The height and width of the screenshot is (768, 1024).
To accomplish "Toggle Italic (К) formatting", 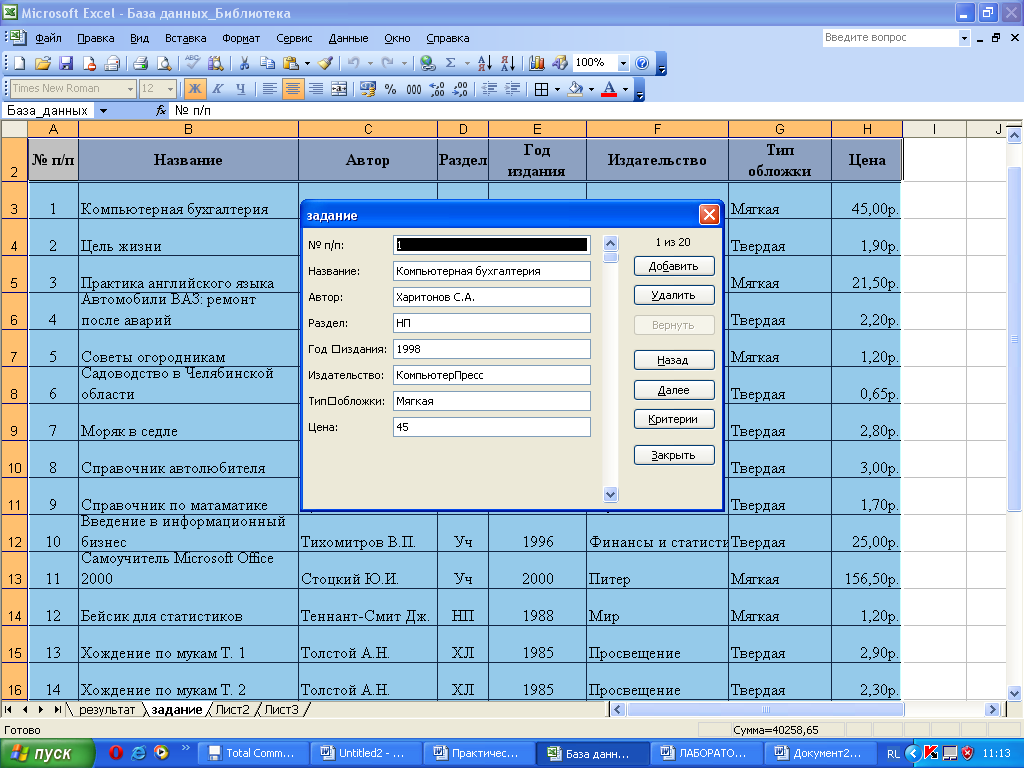I will (217, 89).
